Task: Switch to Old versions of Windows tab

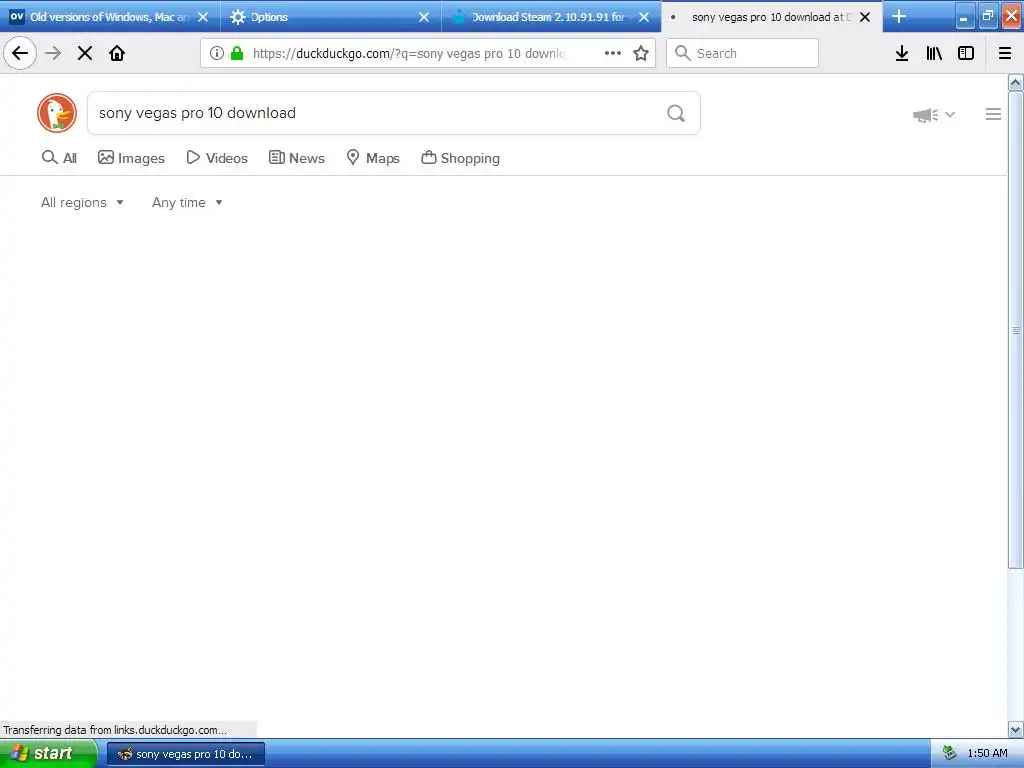Action: pyautogui.click(x=110, y=17)
